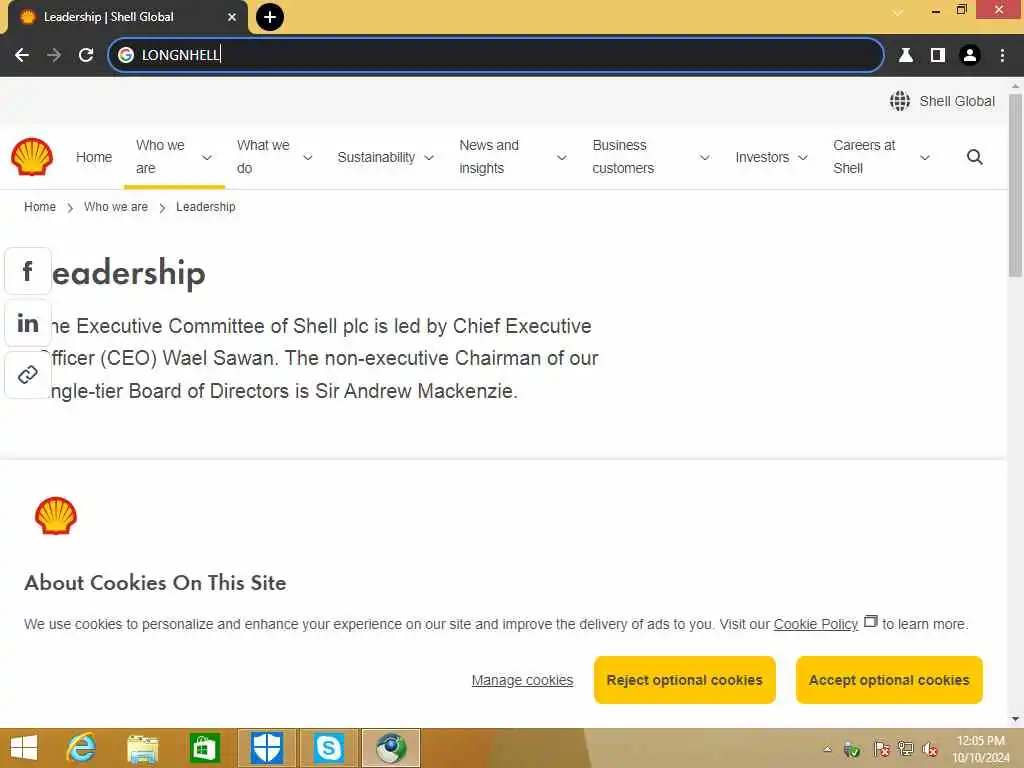Expand the News and insights chevron

561,157
